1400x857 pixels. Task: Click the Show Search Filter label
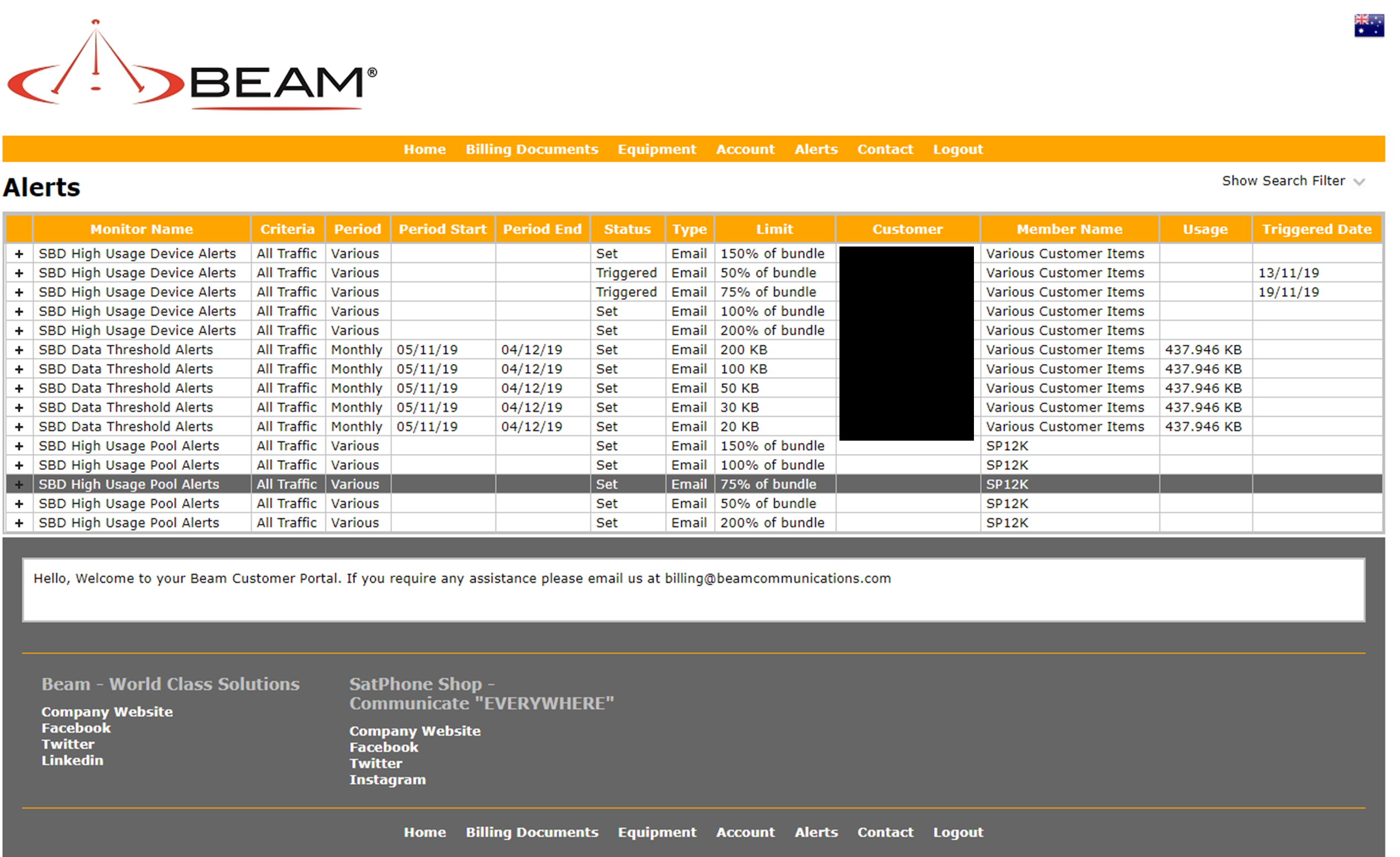(x=1284, y=181)
